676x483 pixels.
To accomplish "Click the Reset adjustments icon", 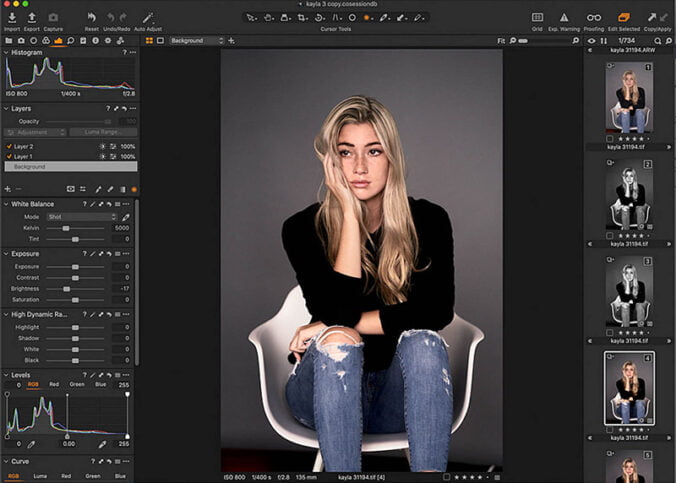I will tap(91, 17).
